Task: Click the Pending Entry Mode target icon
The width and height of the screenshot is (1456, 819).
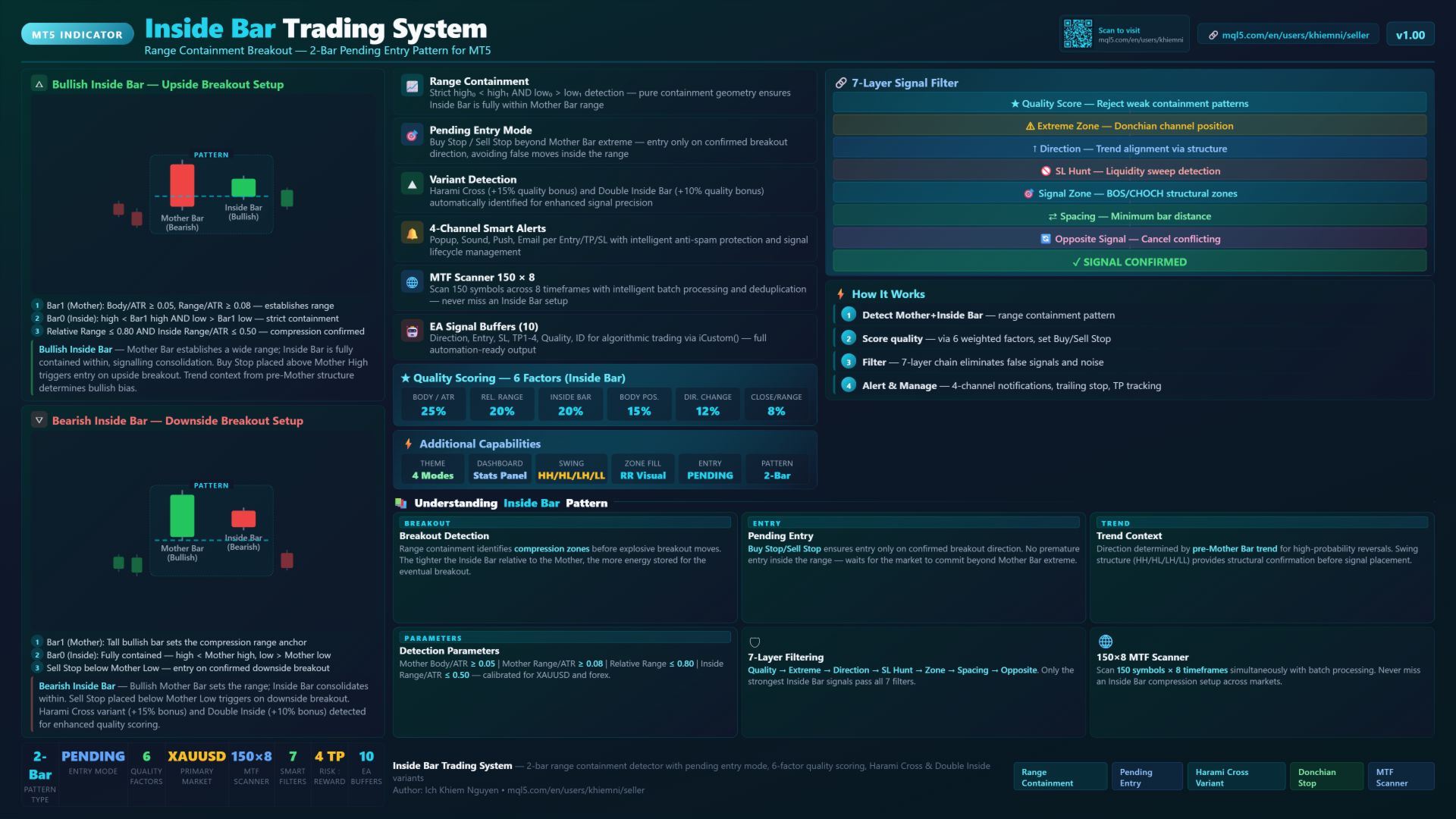Action: [412, 136]
